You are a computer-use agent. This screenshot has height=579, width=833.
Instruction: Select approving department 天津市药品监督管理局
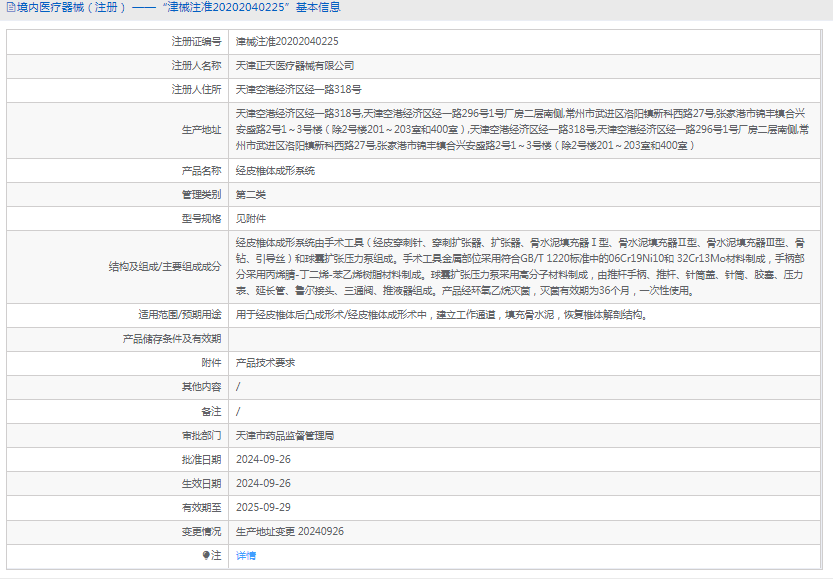(x=285, y=436)
